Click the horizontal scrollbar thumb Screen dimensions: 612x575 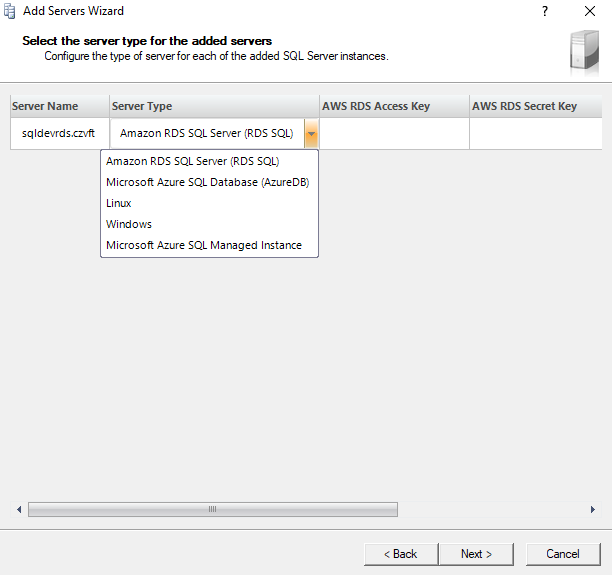(x=213, y=509)
